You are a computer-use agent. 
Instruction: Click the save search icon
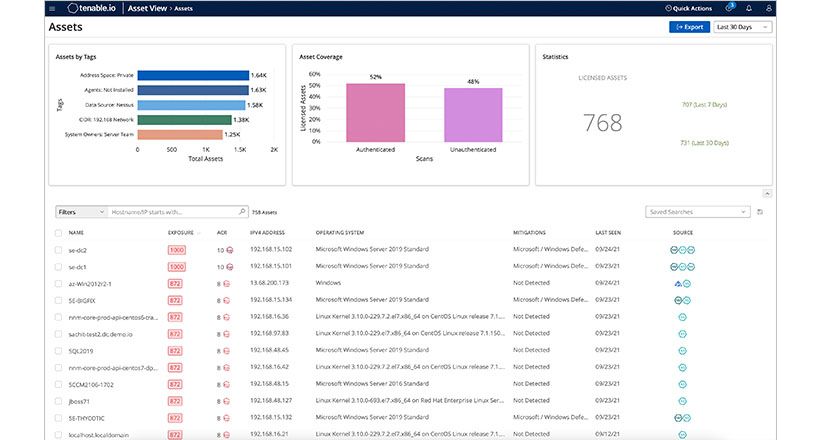pyautogui.click(x=761, y=212)
